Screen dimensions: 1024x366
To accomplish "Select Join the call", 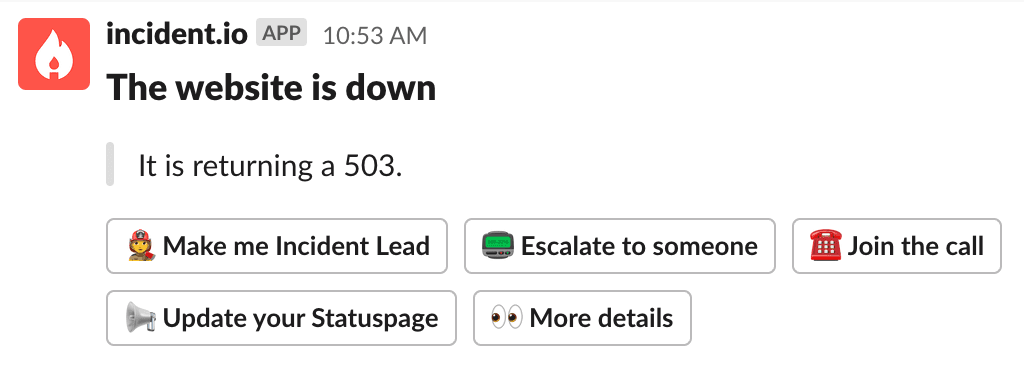I will (x=897, y=246).
